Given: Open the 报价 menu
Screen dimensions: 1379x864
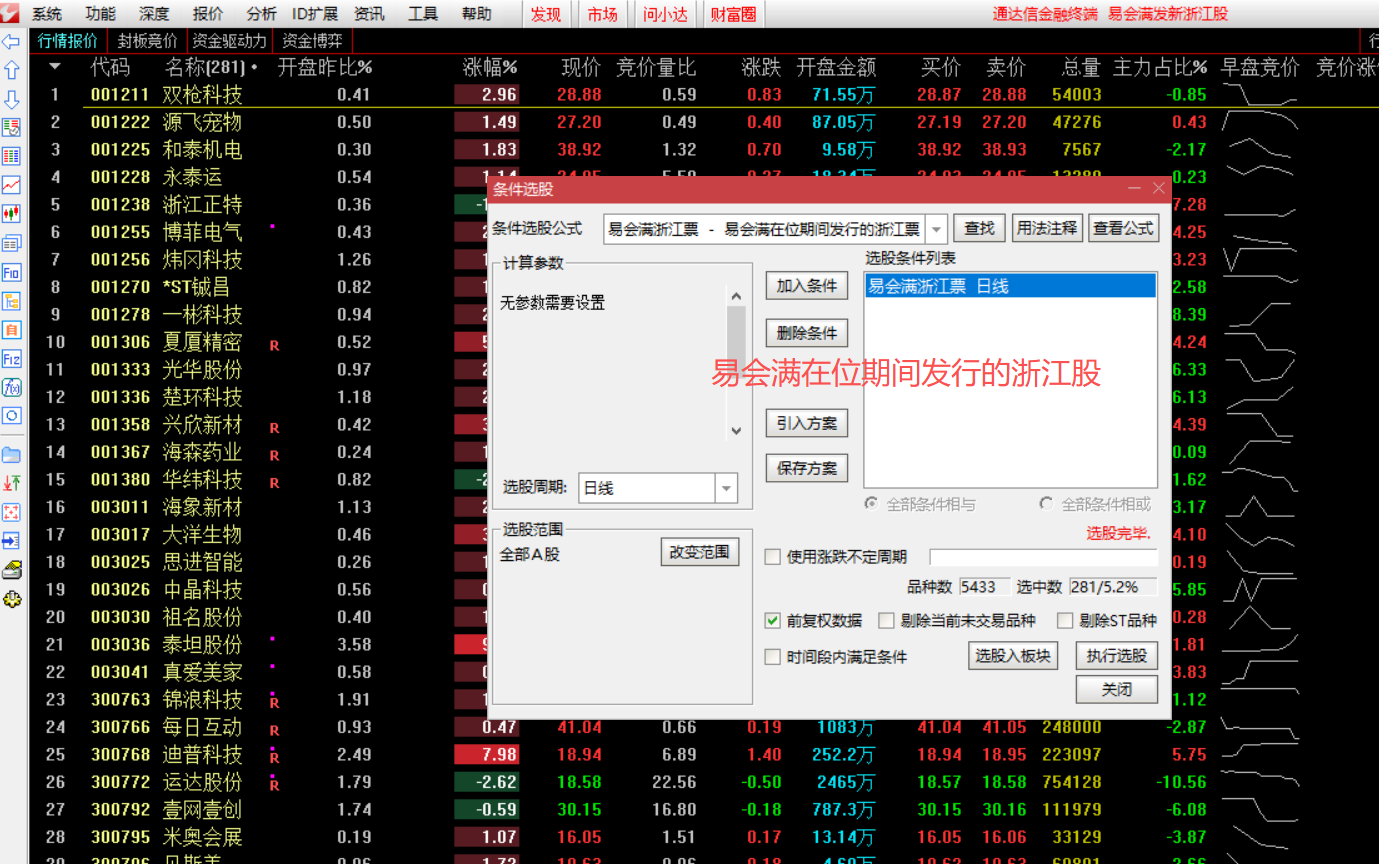Looking at the screenshot, I should coord(208,14).
